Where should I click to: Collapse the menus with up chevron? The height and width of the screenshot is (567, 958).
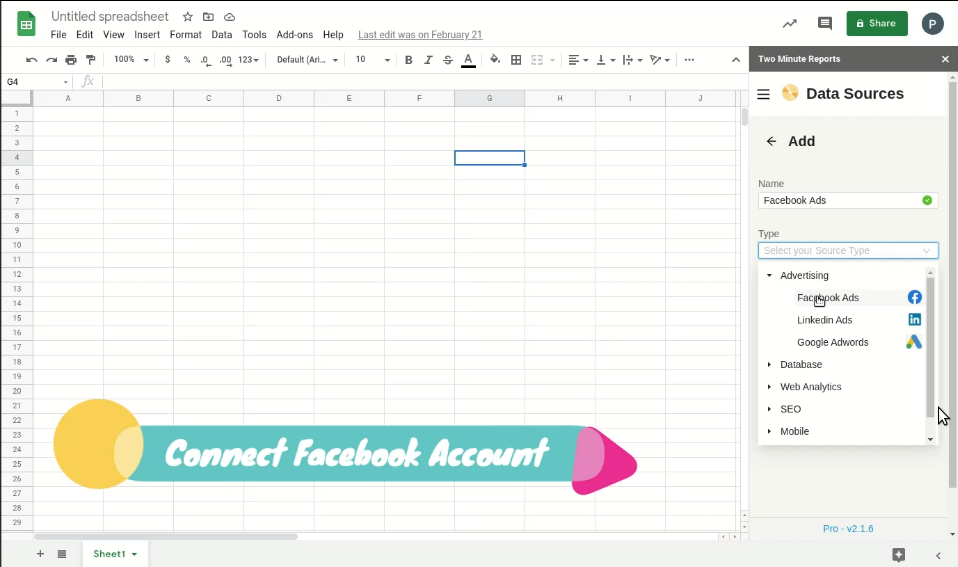736,60
